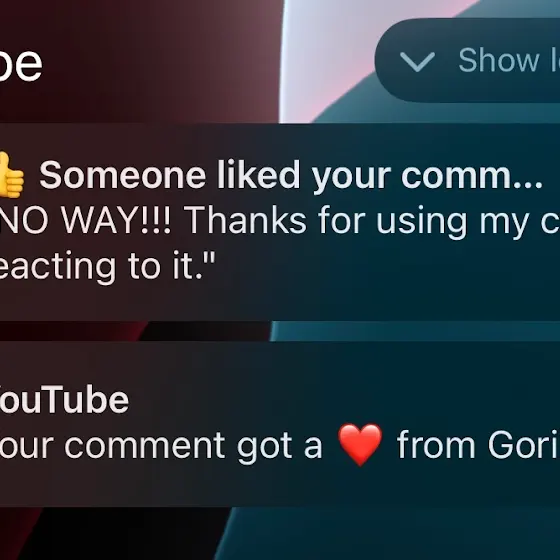
Task: Collapse notifications using the chevron arrow
Action: pos(417,61)
